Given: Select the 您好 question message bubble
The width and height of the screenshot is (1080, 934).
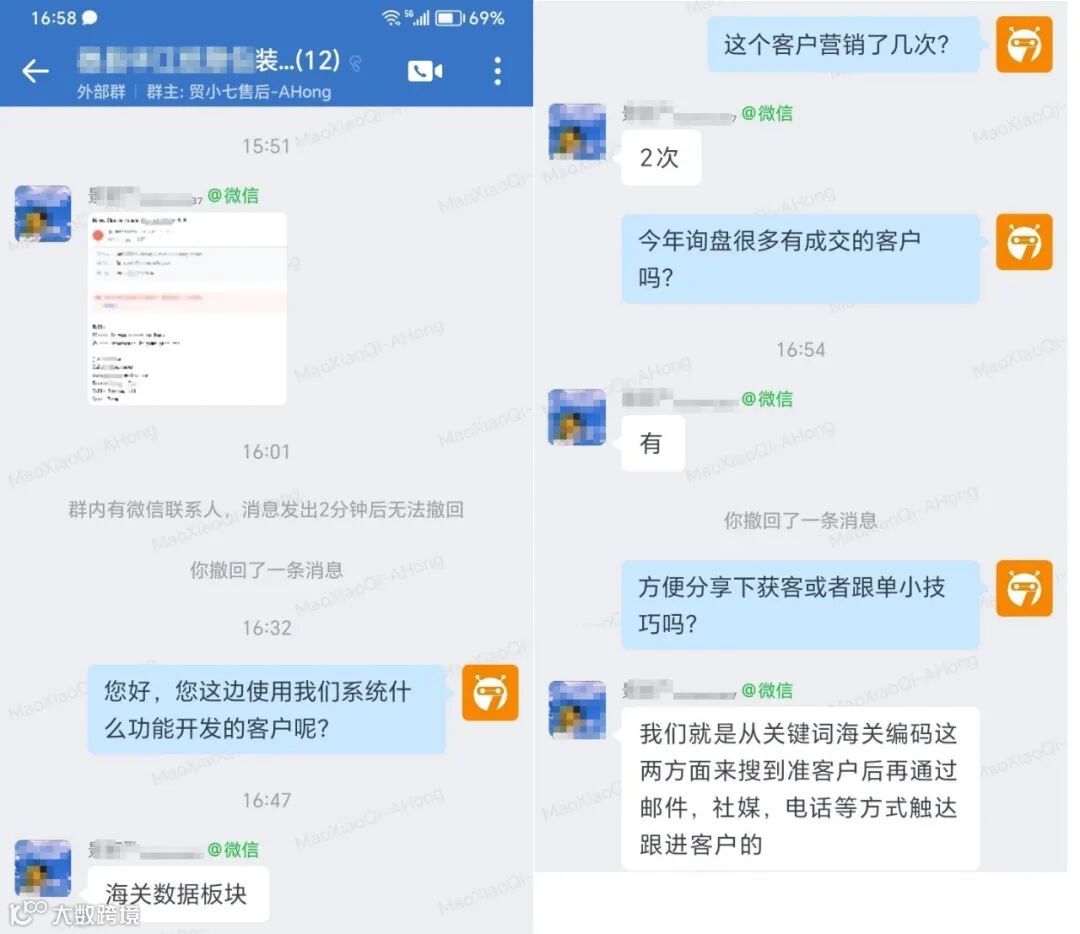Looking at the screenshot, I should point(266,709).
